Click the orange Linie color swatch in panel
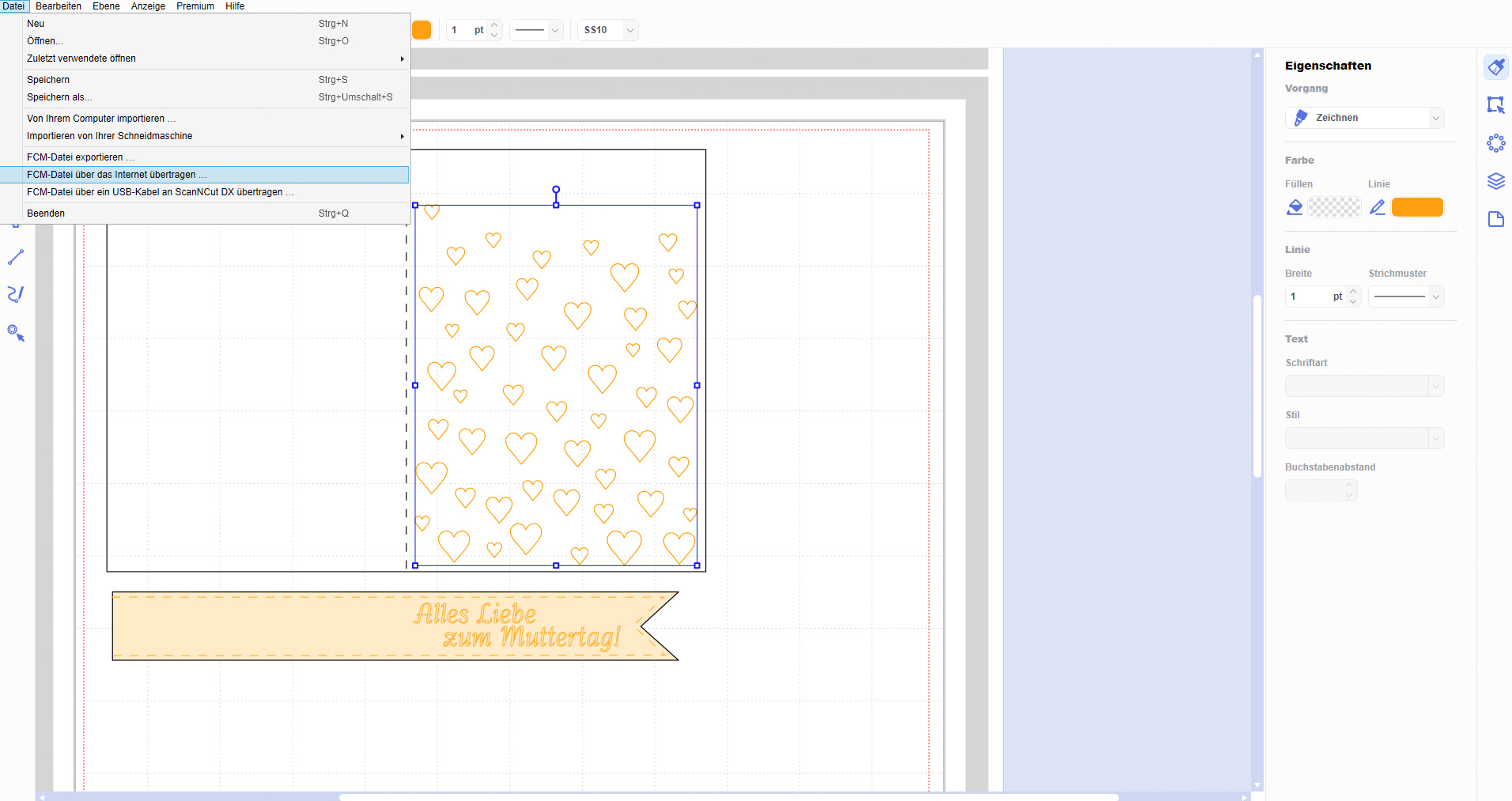1512x801 pixels. pos(1417,207)
